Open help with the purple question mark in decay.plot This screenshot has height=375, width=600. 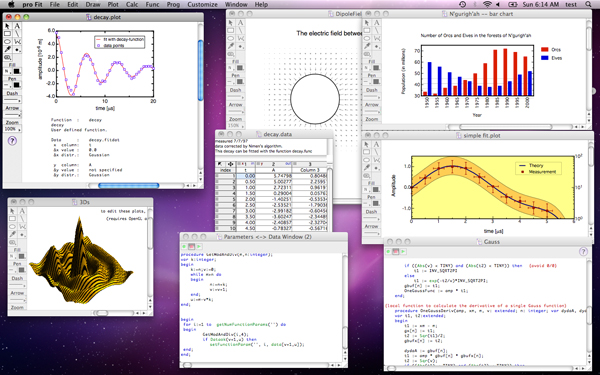[12, 140]
